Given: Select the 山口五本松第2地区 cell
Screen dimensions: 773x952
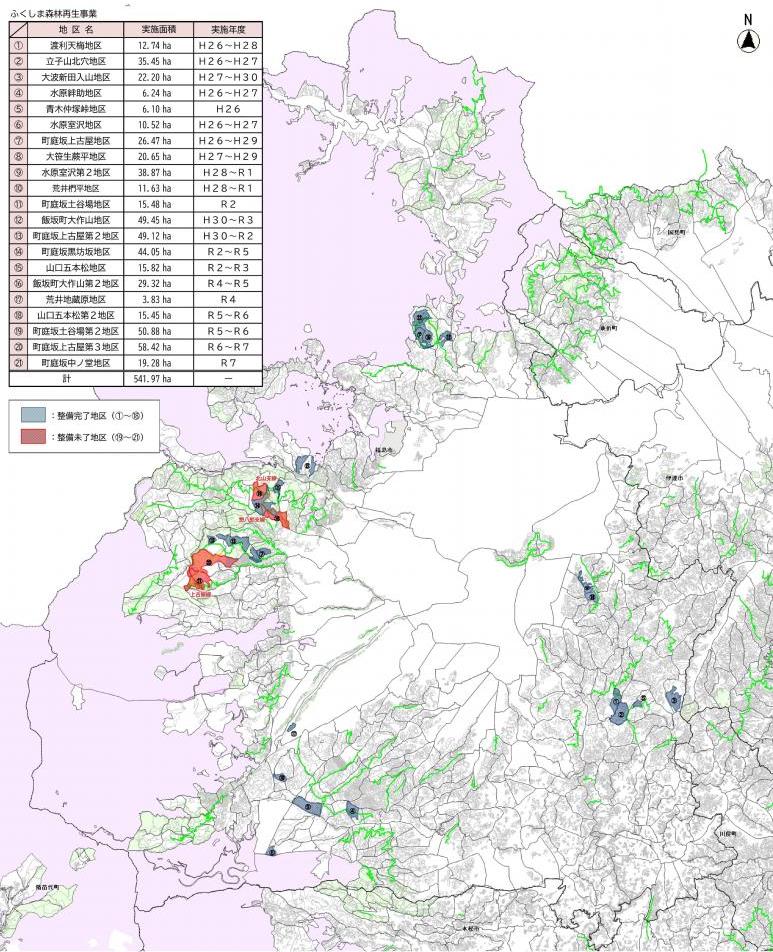Looking at the screenshot, I should pos(76,315).
